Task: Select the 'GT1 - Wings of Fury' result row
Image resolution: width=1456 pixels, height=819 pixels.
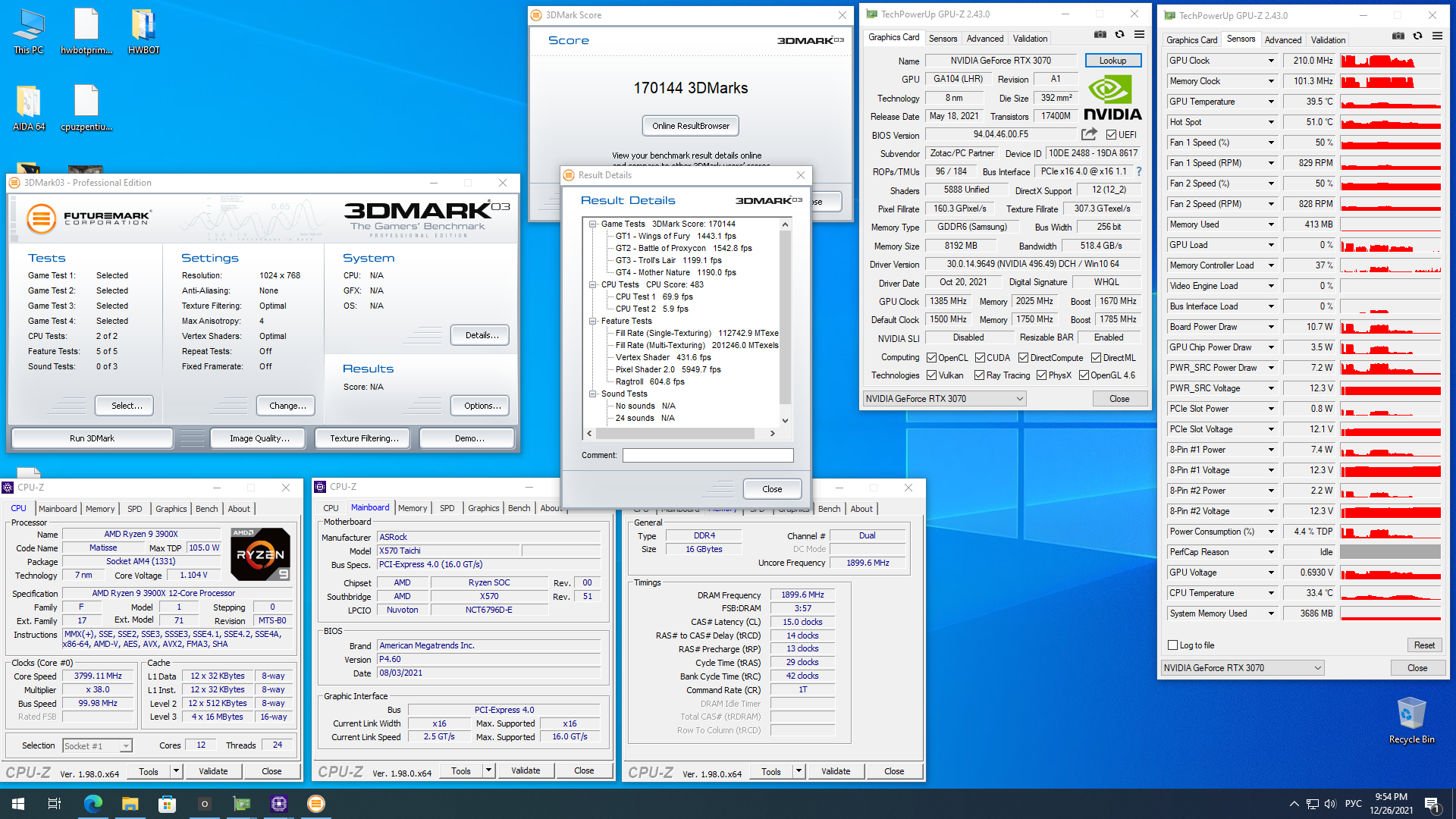Action: click(x=676, y=236)
